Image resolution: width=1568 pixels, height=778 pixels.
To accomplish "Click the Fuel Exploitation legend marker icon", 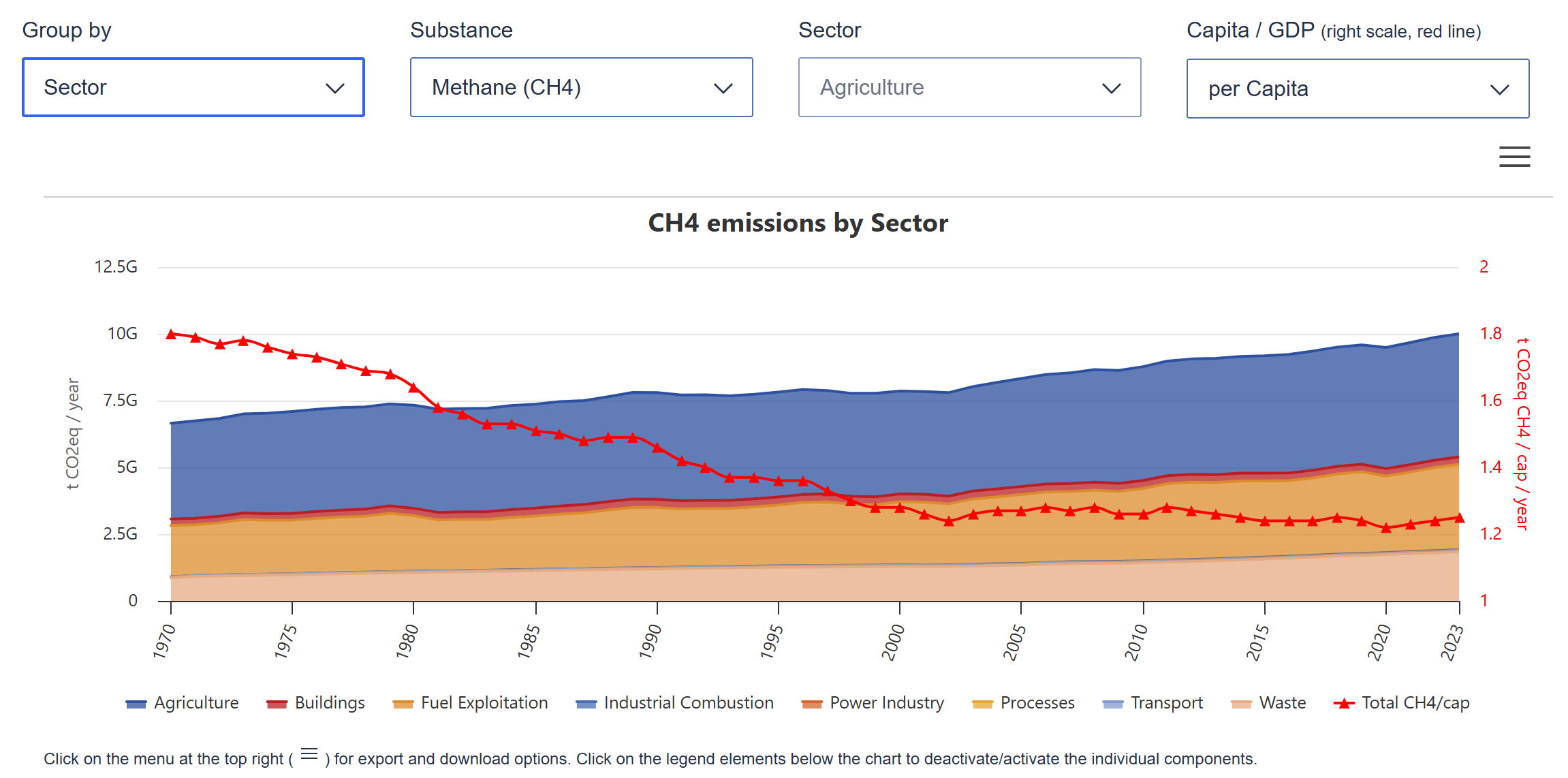I will (403, 704).
